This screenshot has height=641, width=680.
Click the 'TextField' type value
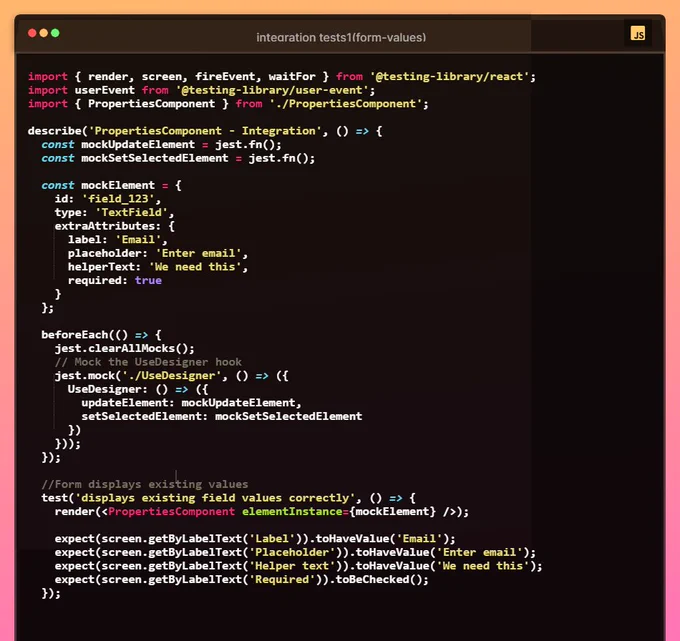point(131,212)
